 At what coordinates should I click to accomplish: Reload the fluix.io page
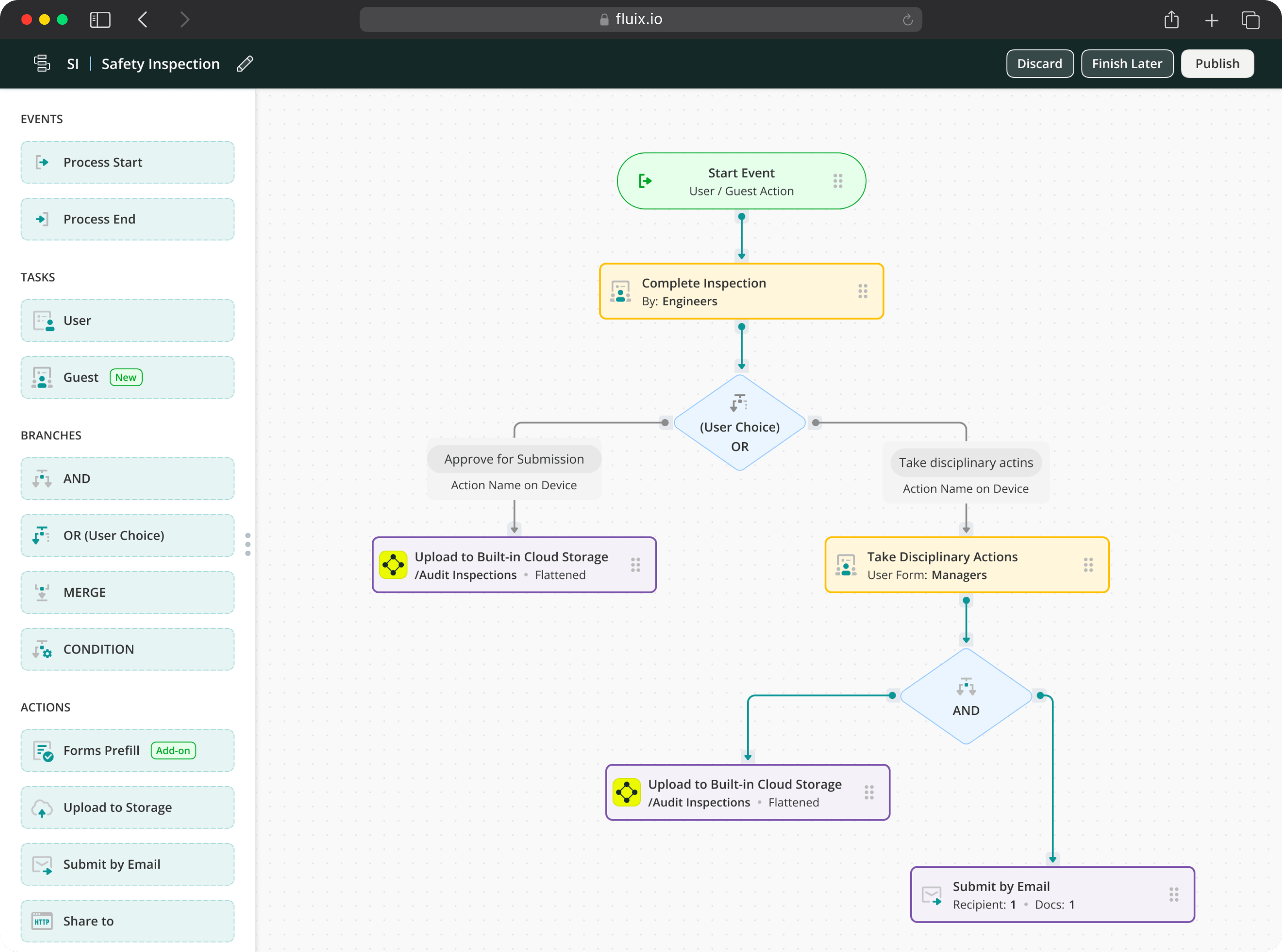coord(907,20)
